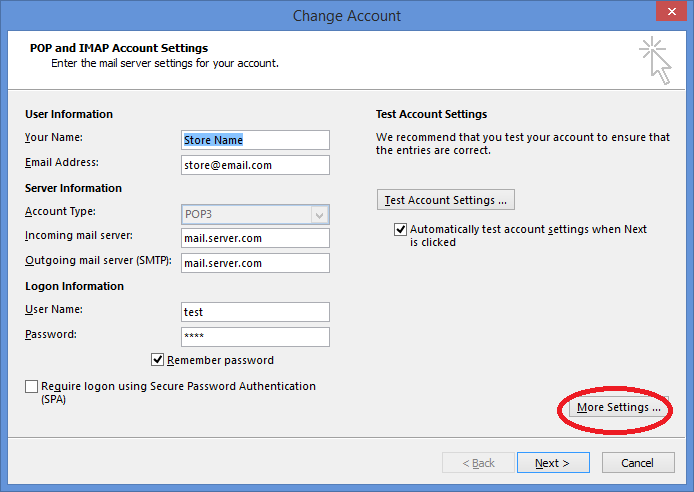Click the Your Name text field

point(255,140)
